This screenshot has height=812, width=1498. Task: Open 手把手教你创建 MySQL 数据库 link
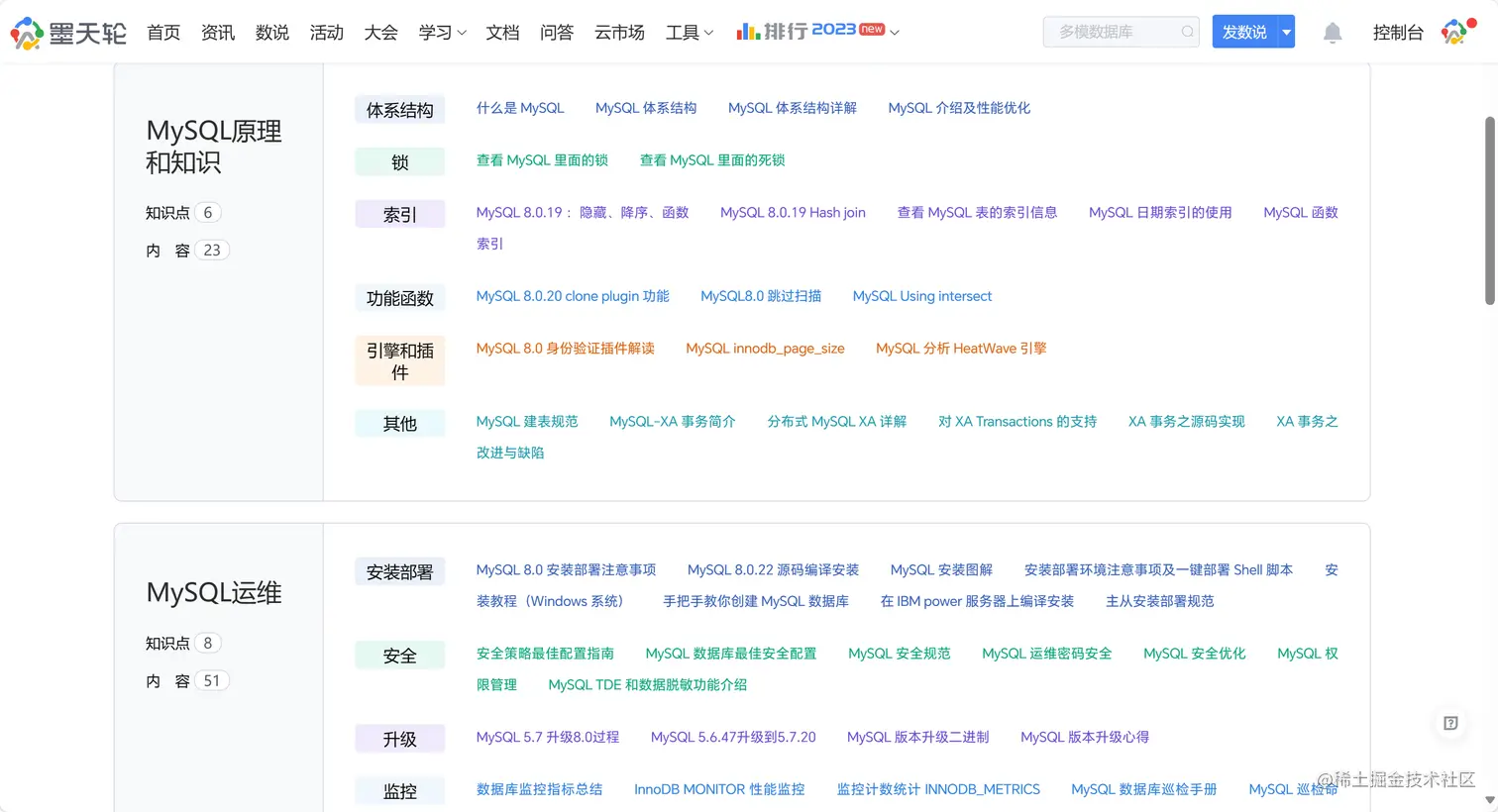[756, 601]
